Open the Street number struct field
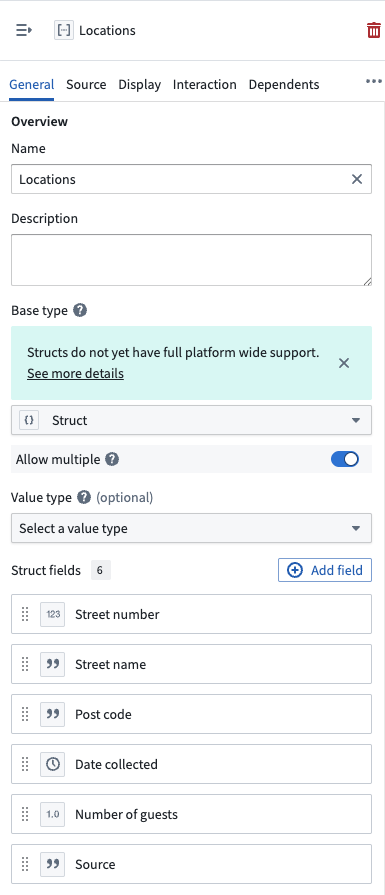385x895 pixels. tap(191, 614)
